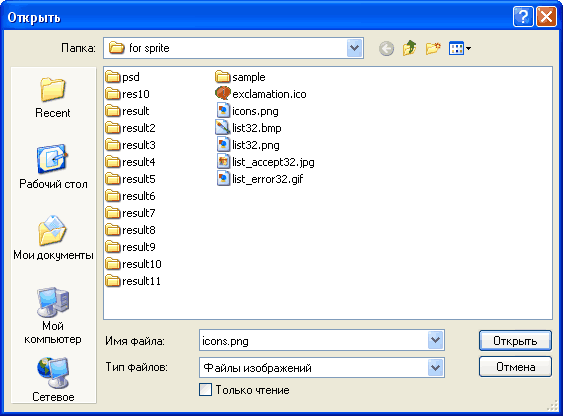Click the dialog help question-mark button

(523, 17)
